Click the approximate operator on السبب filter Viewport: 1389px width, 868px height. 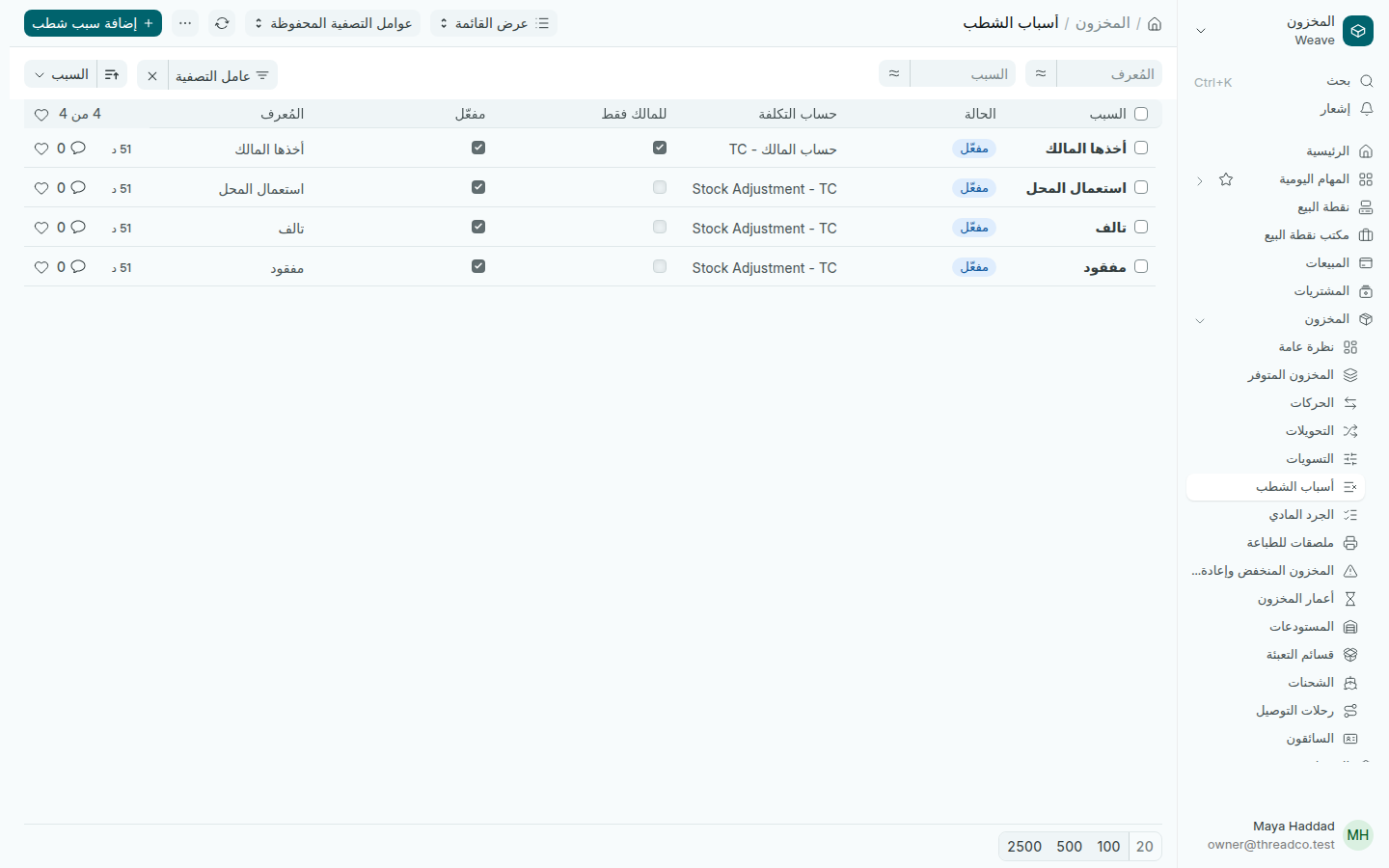pos(894,73)
